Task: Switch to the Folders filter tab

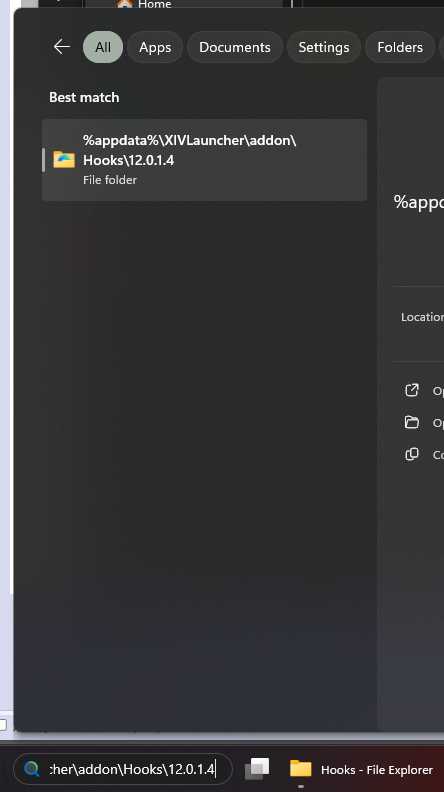Action: pyautogui.click(x=400, y=47)
